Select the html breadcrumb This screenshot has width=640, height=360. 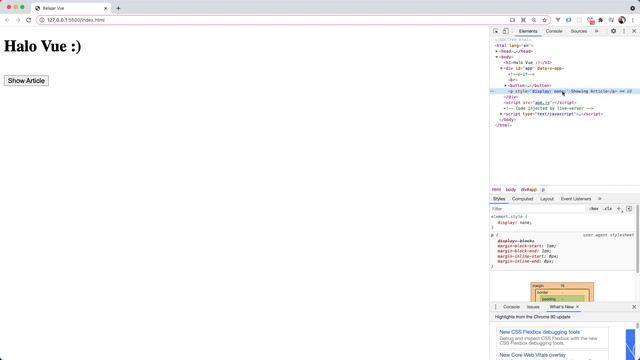coord(496,190)
